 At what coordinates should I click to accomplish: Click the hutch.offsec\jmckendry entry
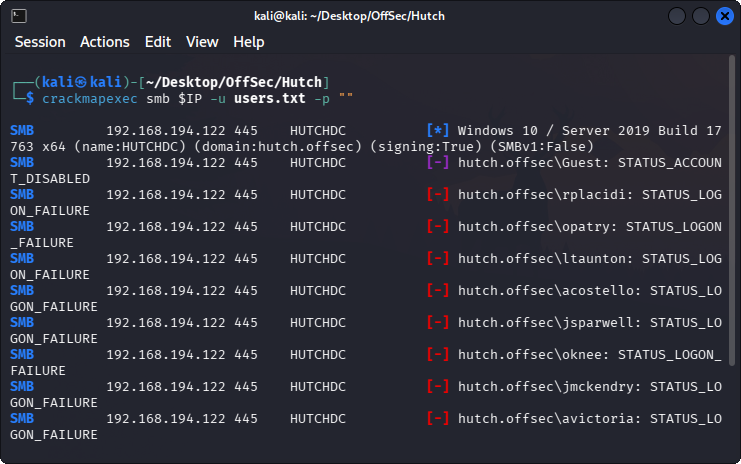(x=550, y=387)
